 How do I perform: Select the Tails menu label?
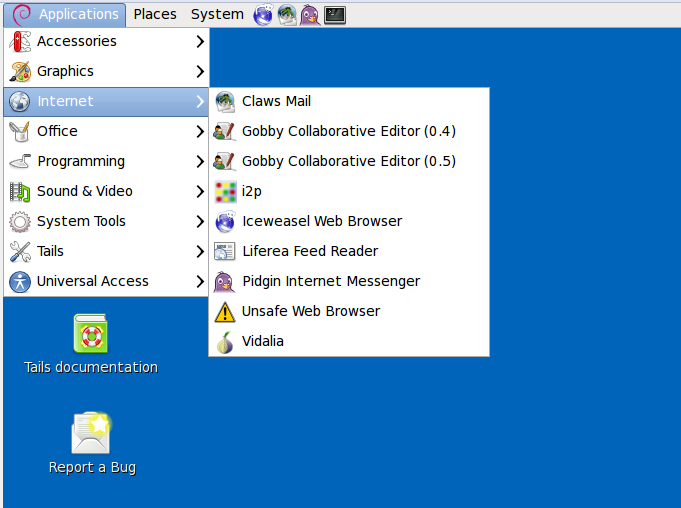(50, 251)
